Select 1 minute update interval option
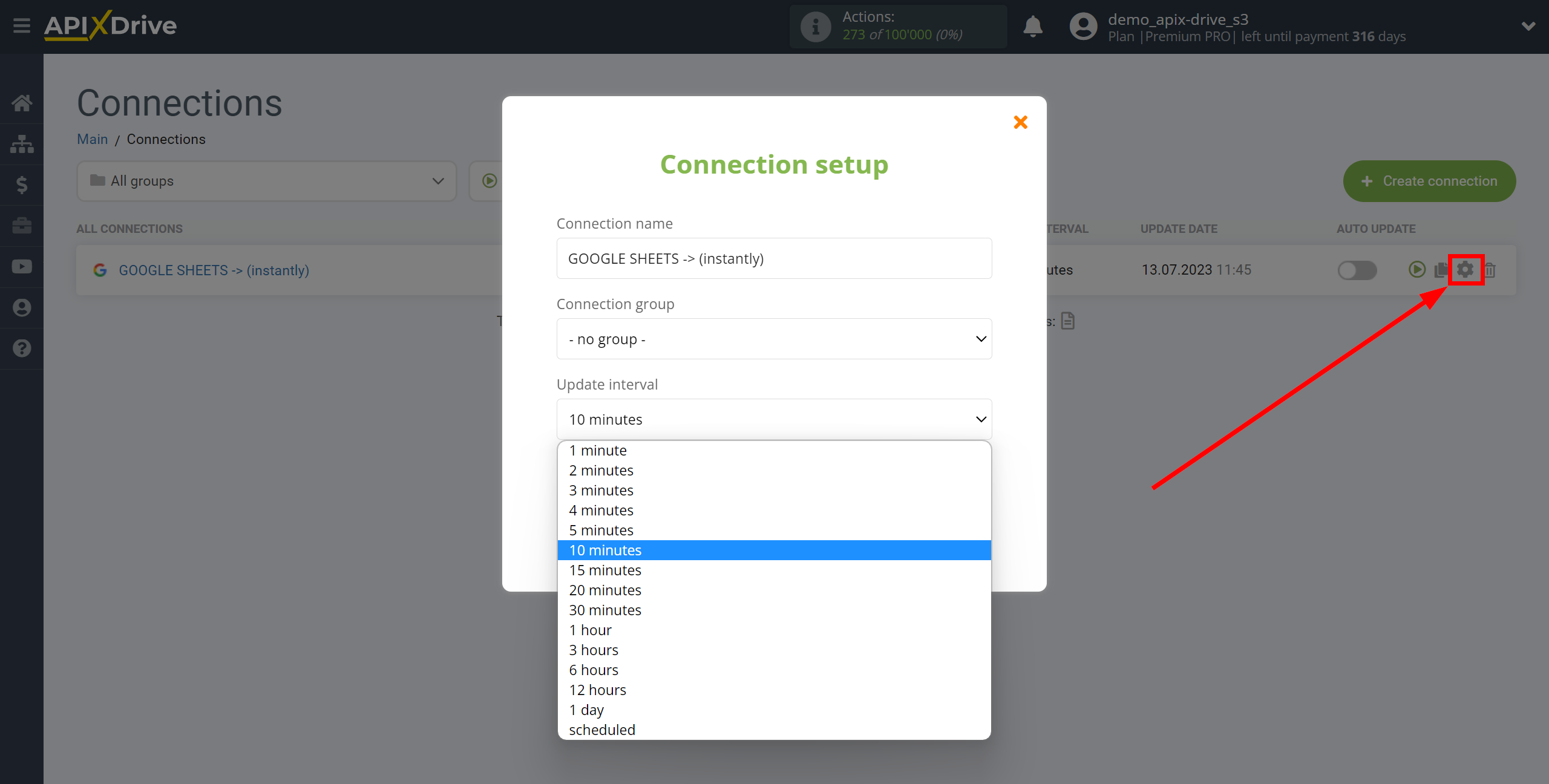 (597, 450)
